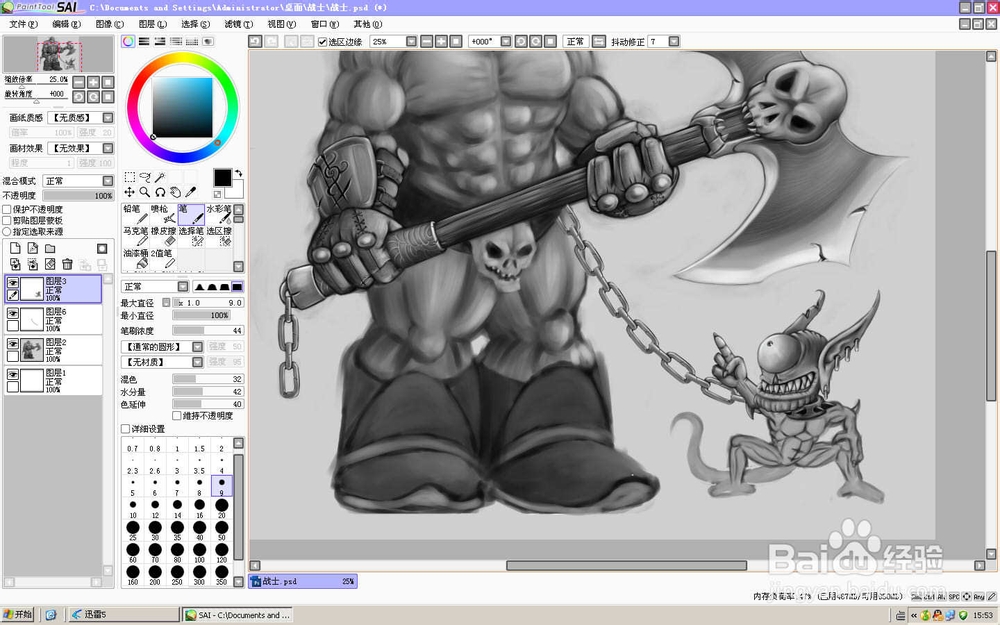Open brush mode 正常 dropdown

183,286
